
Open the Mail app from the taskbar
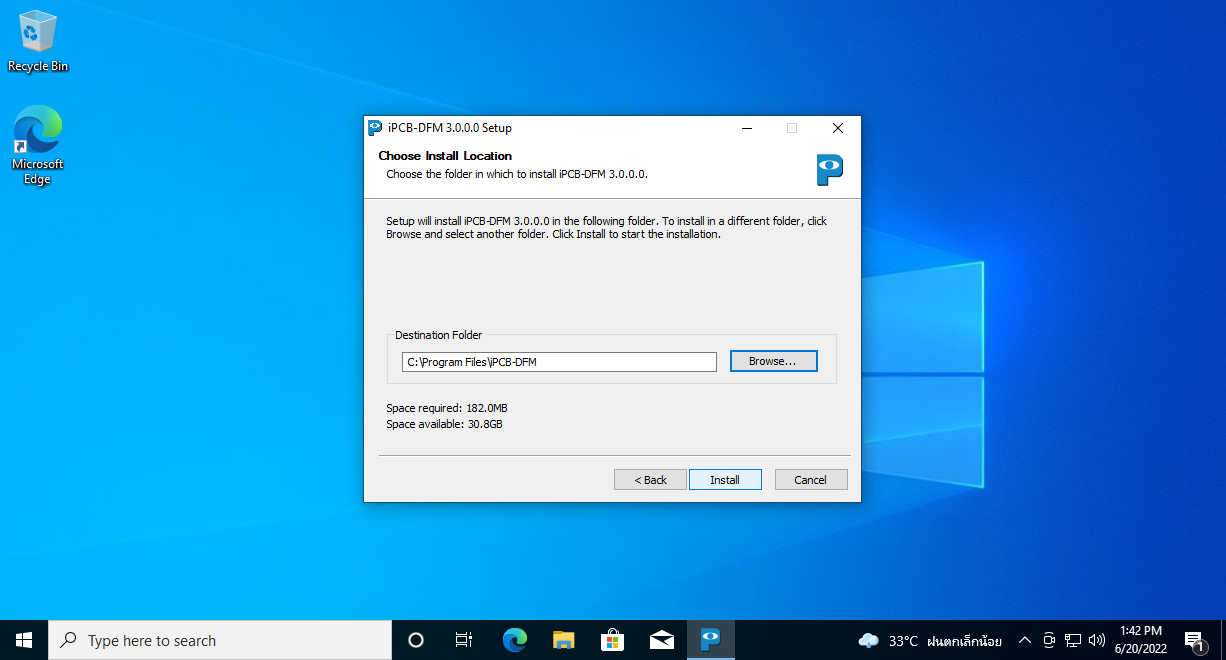point(662,640)
